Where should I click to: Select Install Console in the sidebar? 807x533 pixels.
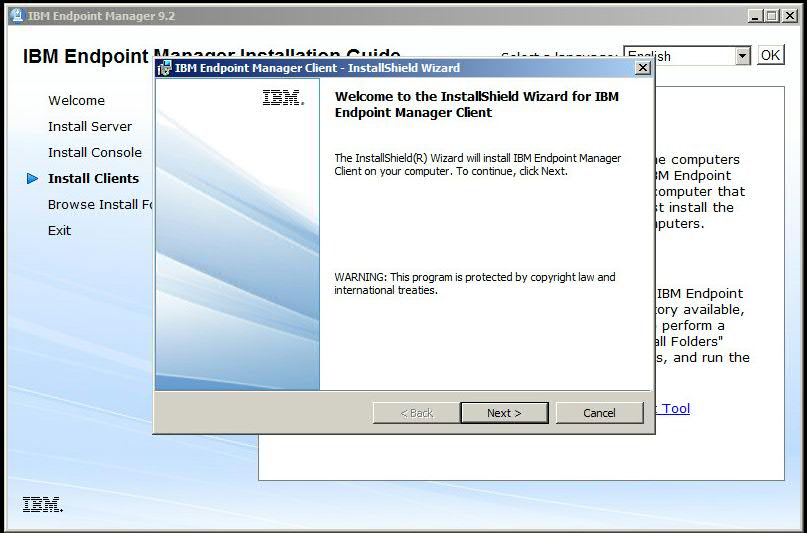(x=95, y=153)
